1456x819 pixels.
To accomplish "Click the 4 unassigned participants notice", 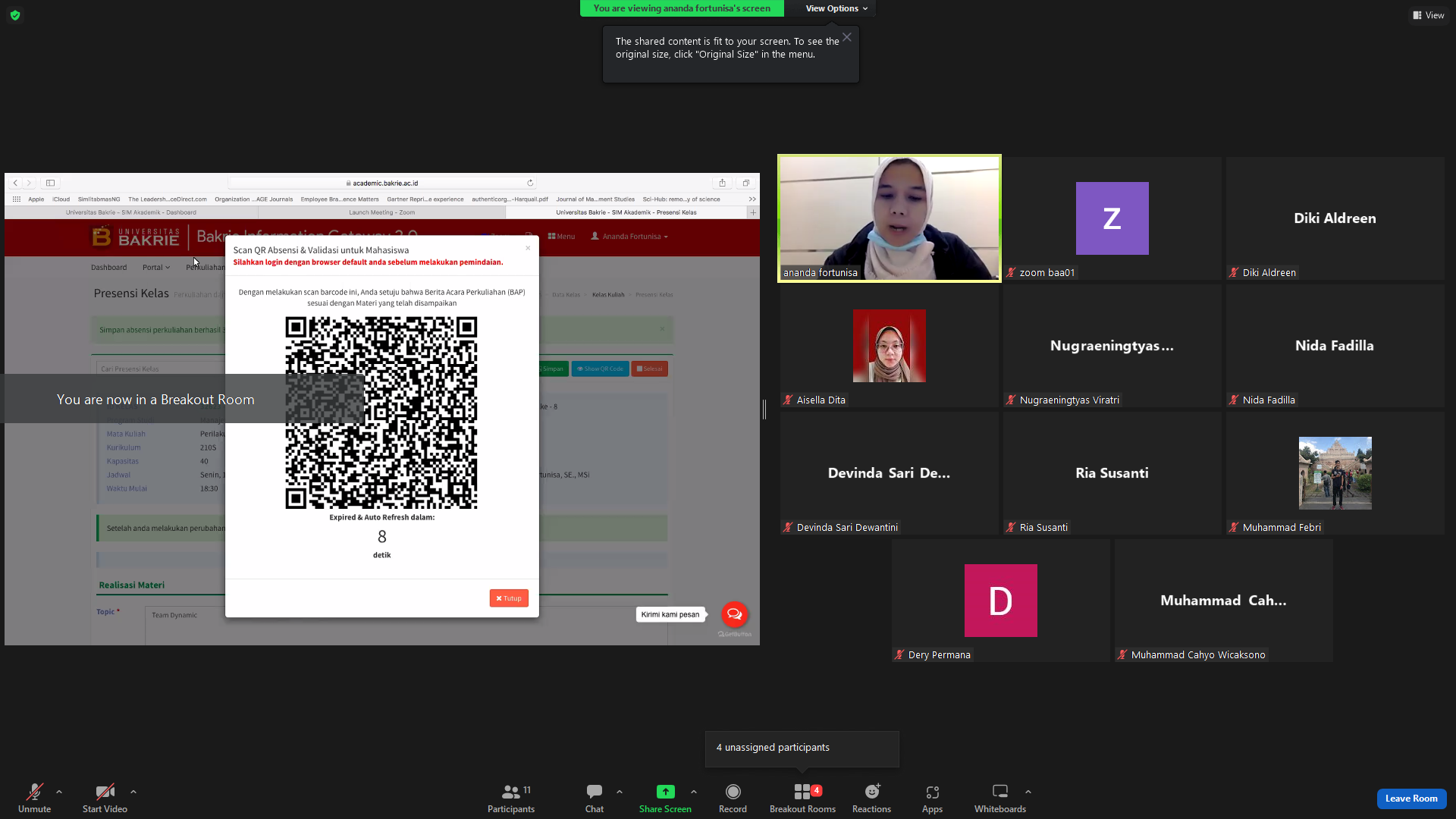I will [802, 748].
